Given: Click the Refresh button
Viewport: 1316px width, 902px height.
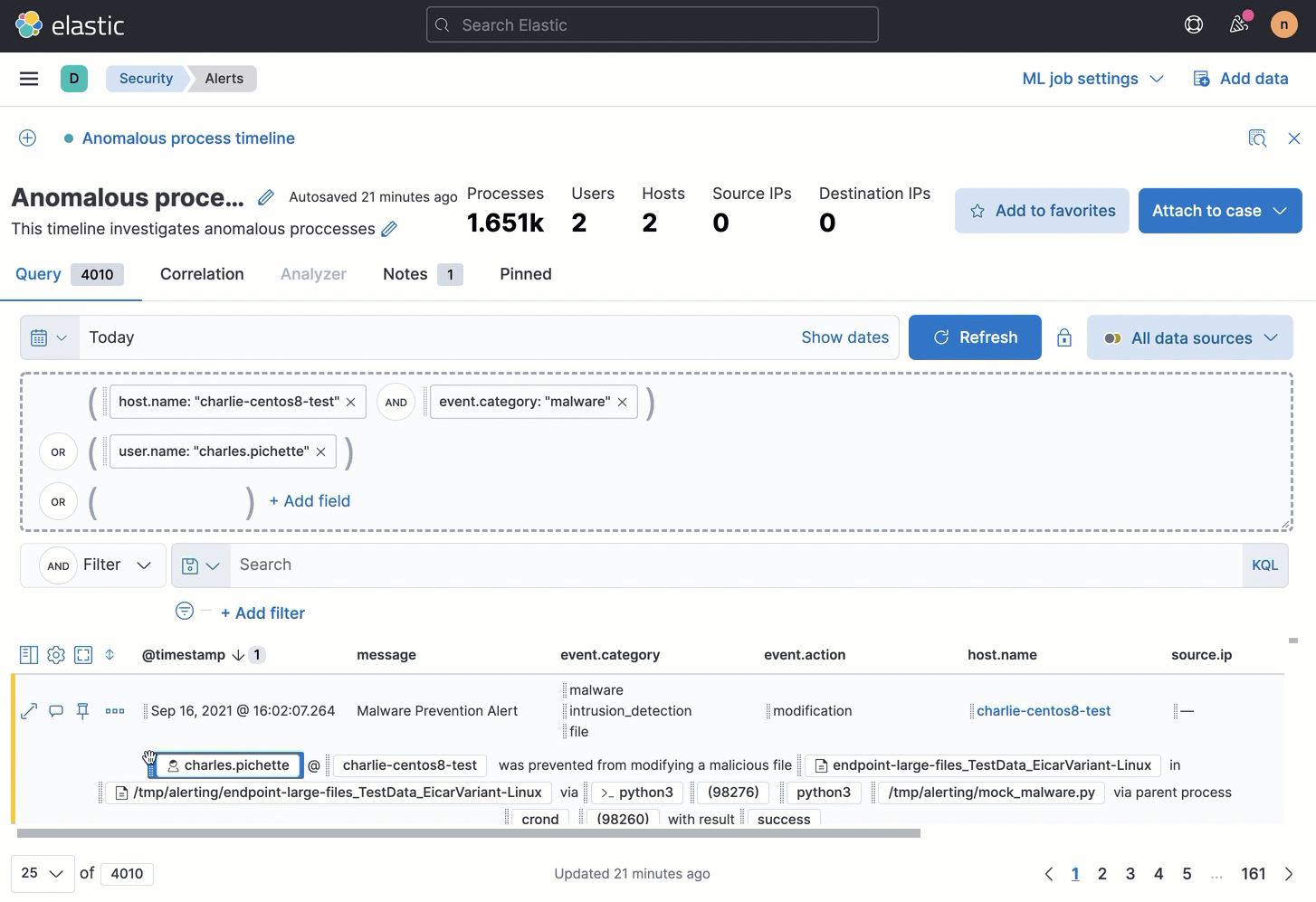Looking at the screenshot, I should coord(975,337).
